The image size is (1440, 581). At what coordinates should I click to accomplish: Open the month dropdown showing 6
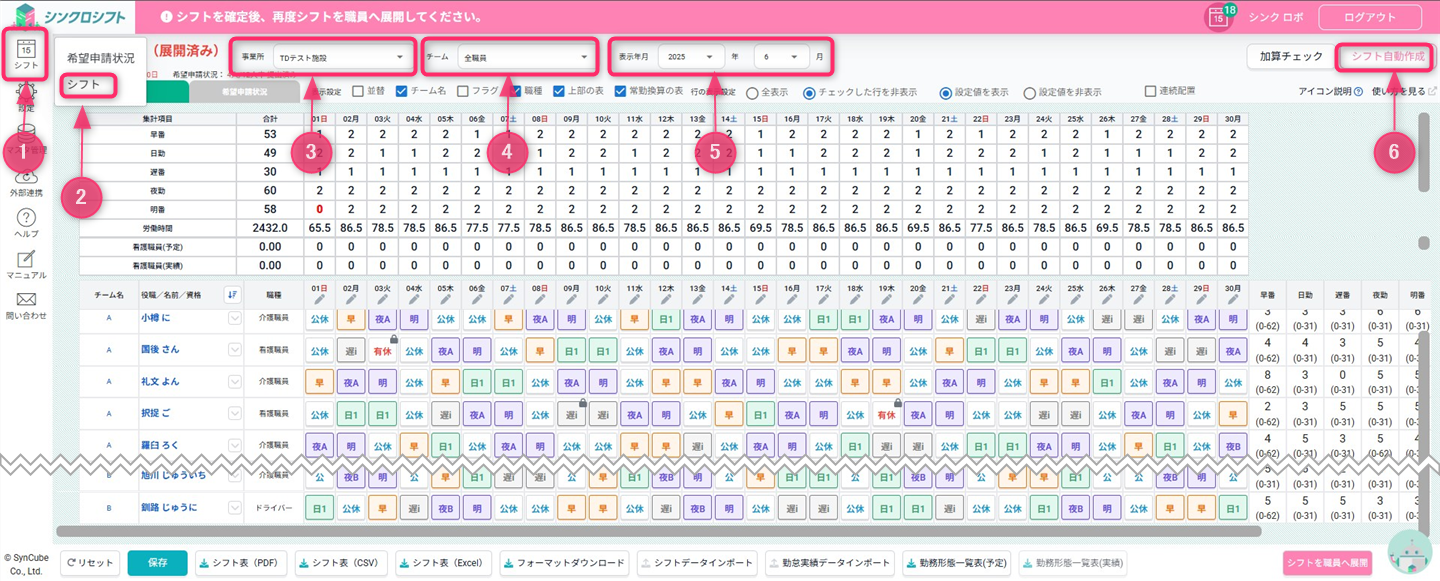781,57
